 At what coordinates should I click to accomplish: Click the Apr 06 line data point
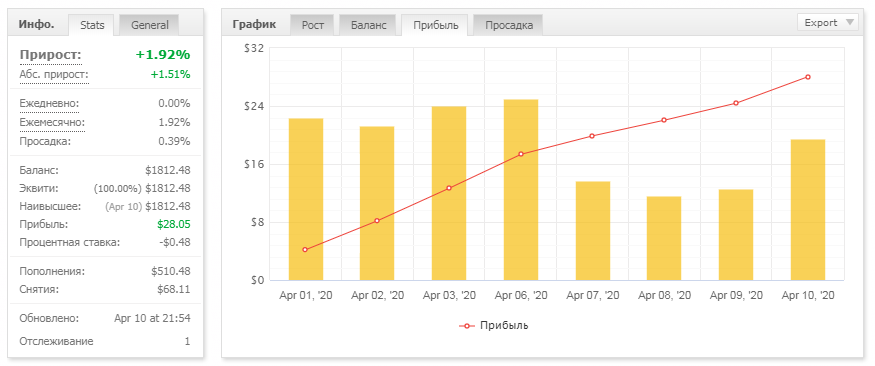point(521,154)
